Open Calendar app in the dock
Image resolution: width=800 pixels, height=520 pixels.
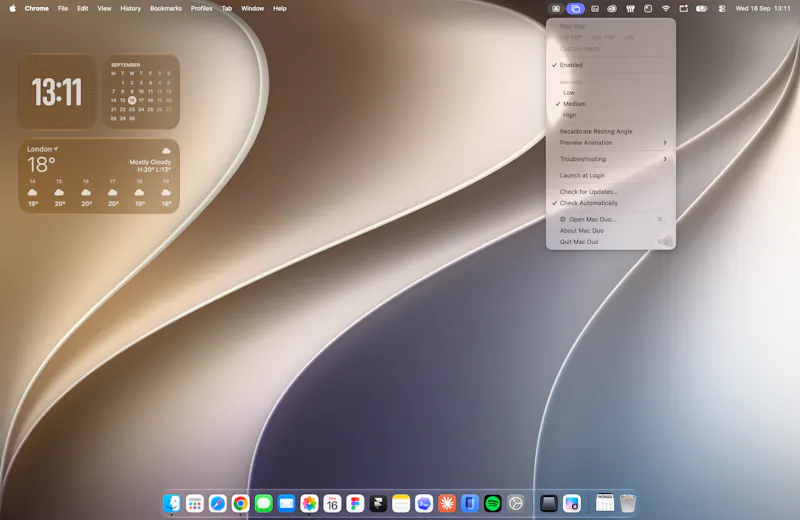click(x=332, y=504)
